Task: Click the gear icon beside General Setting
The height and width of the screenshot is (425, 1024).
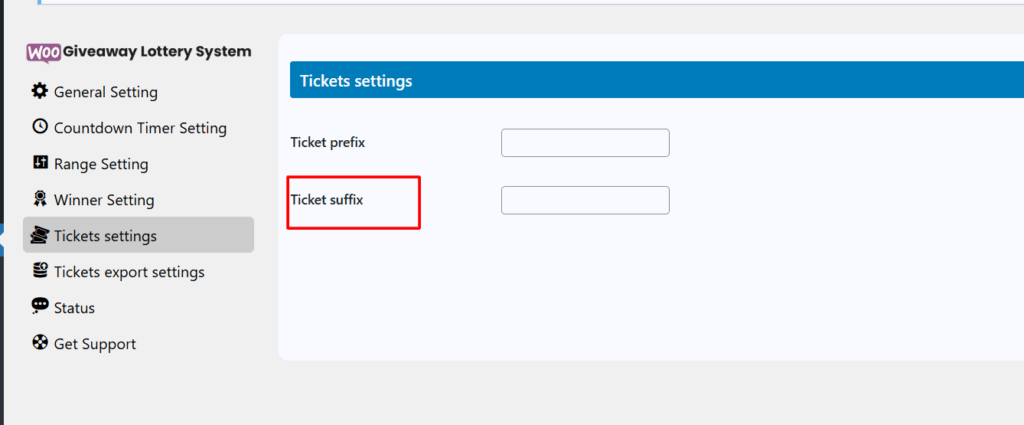Action: (40, 91)
